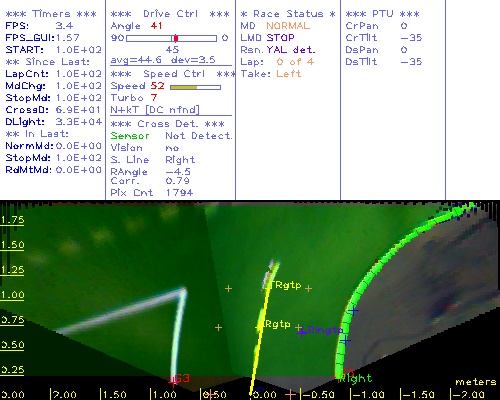This screenshot has height=400, width=500.
Task: Click the 1.00 mark on vertical scale
Action: pos(12,295)
